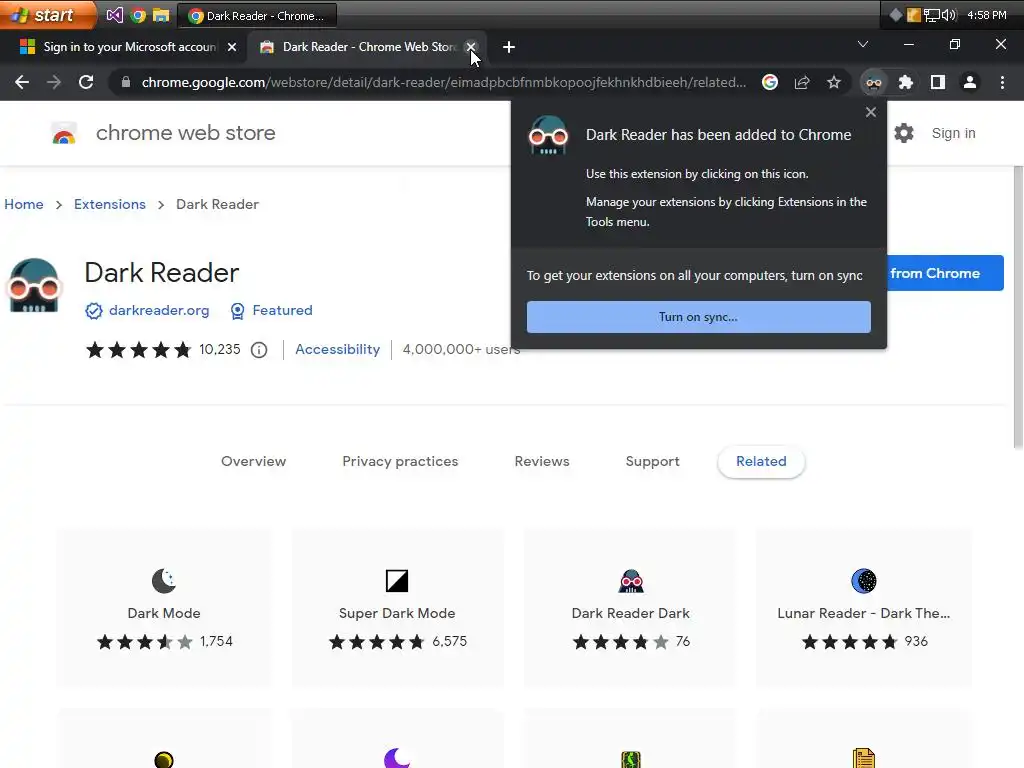Bookmark this tab with the star icon
Image resolution: width=1024 pixels, height=768 pixels.
tap(834, 82)
